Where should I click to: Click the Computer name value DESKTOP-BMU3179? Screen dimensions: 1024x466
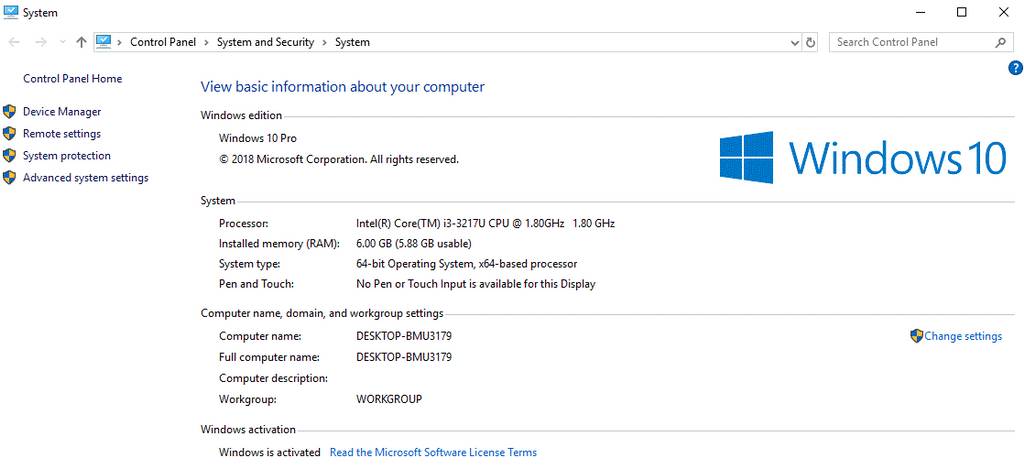point(404,337)
